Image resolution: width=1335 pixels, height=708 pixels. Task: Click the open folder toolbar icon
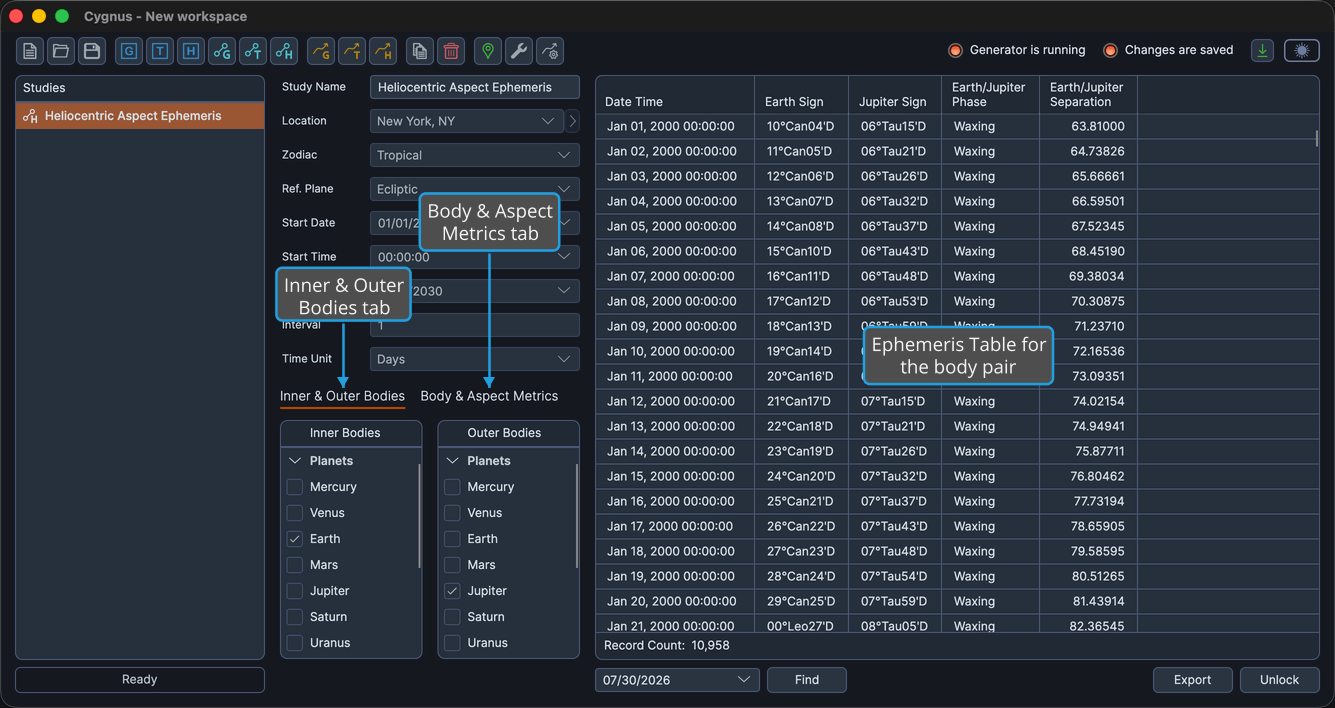[x=61, y=51]
